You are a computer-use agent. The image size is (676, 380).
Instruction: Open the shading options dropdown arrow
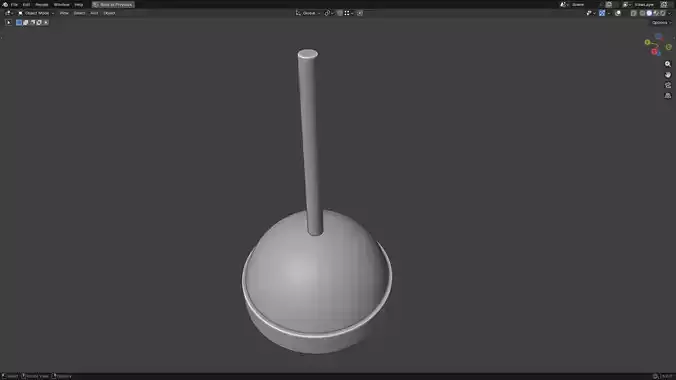670,13
